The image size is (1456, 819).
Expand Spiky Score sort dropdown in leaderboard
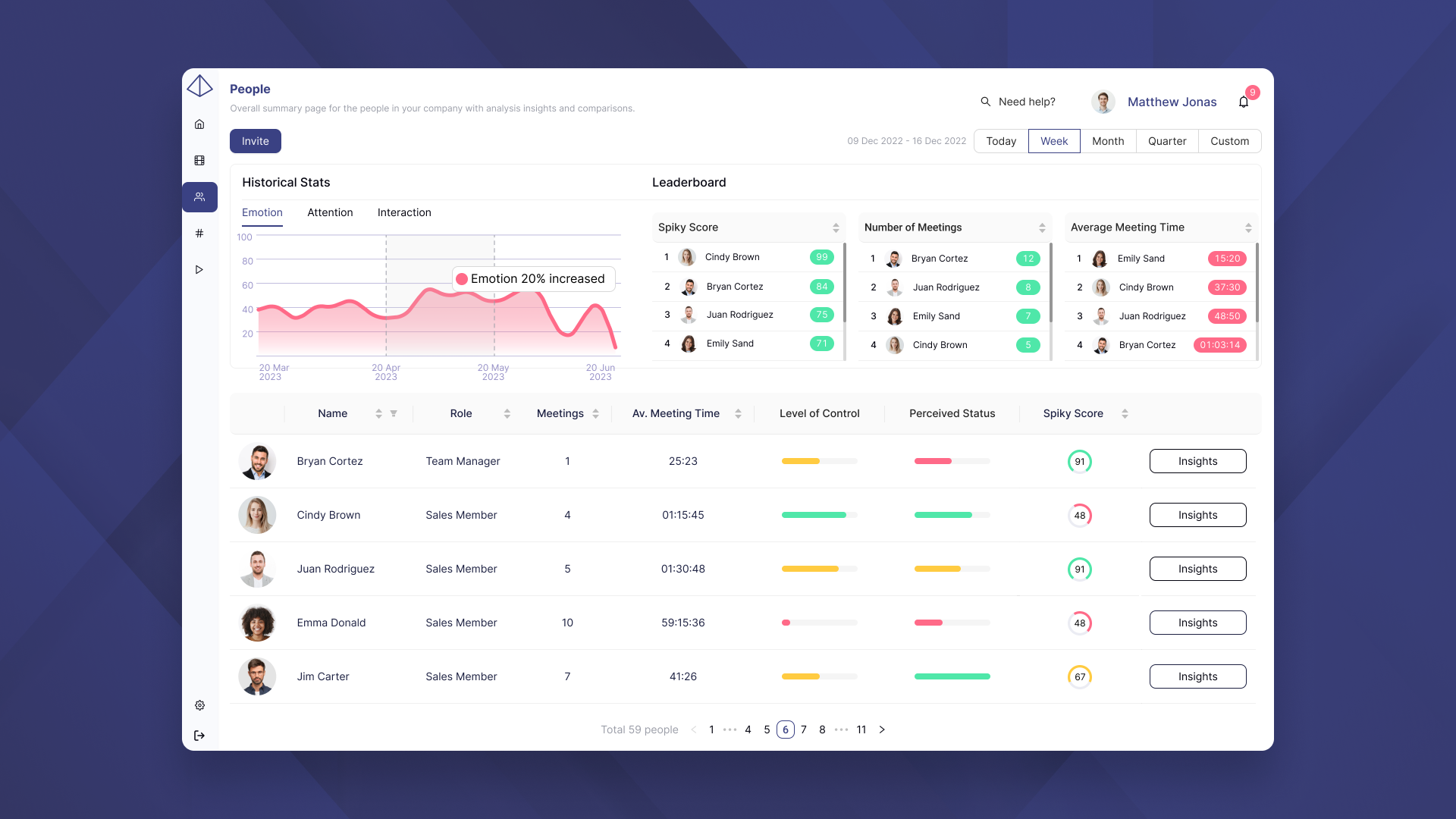[834, 228]
